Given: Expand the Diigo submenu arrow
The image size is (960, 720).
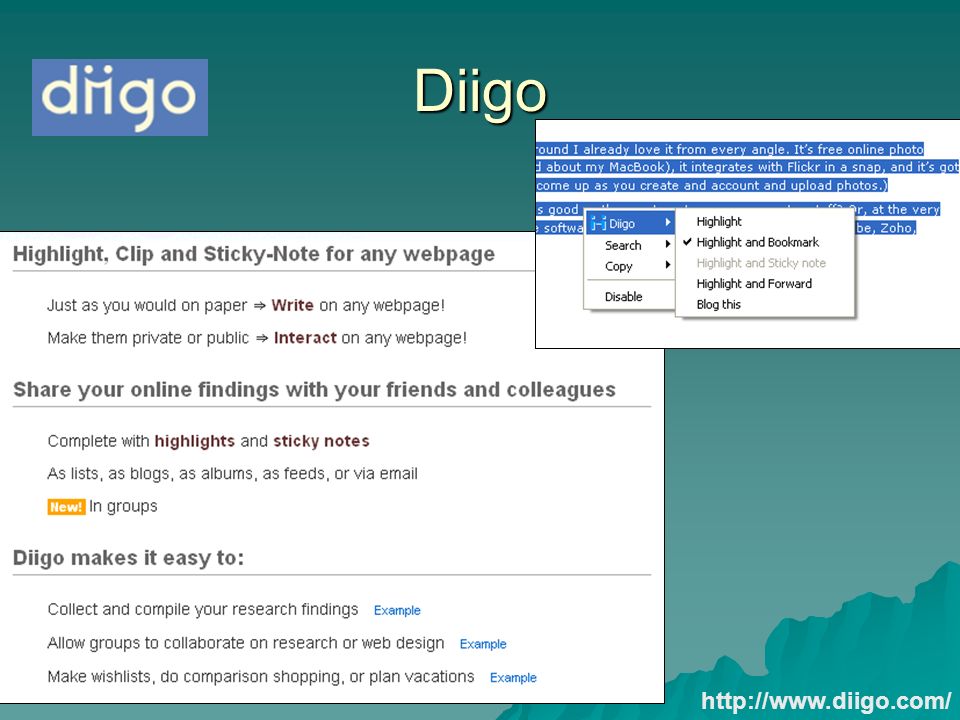Looking at the screenshot, I should click(668, 223).
